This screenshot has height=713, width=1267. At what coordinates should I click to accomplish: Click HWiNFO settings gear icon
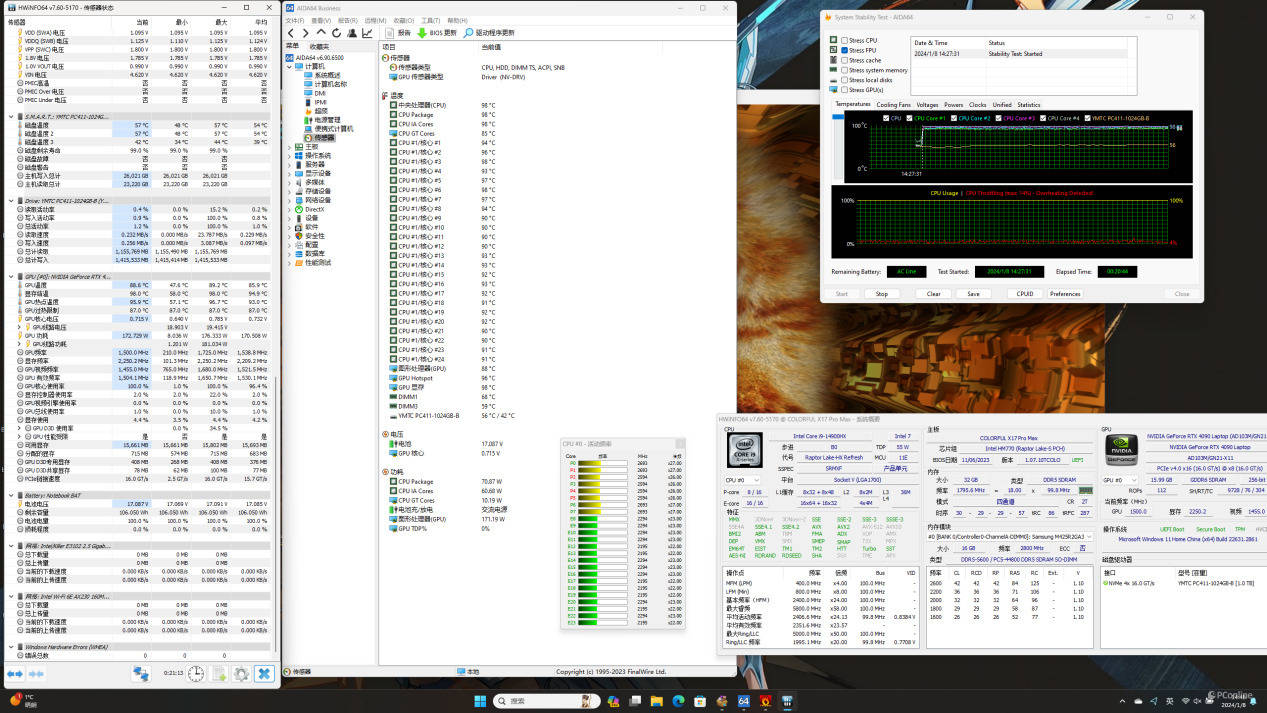point(241,674)
